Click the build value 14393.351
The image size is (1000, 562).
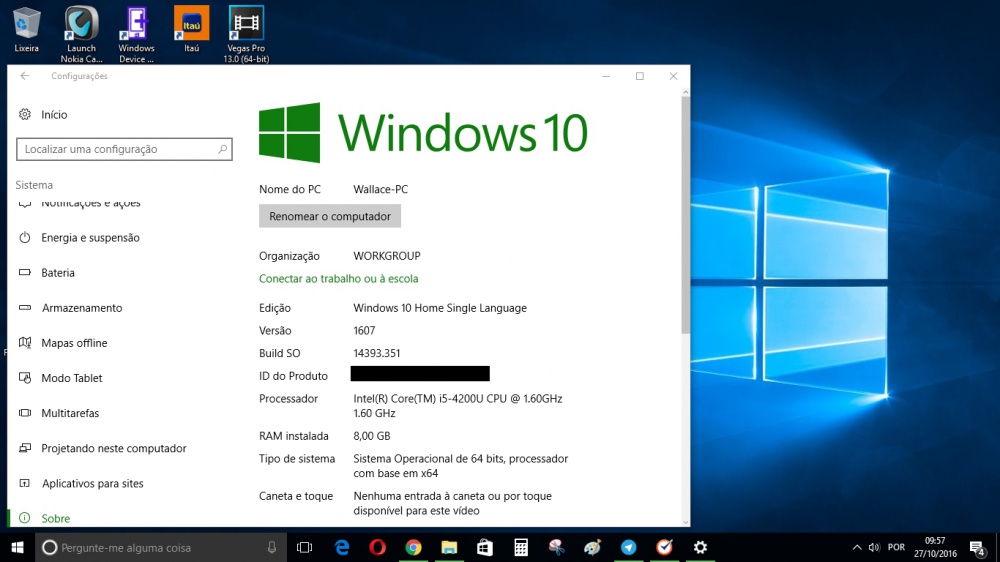click(377, 353)
